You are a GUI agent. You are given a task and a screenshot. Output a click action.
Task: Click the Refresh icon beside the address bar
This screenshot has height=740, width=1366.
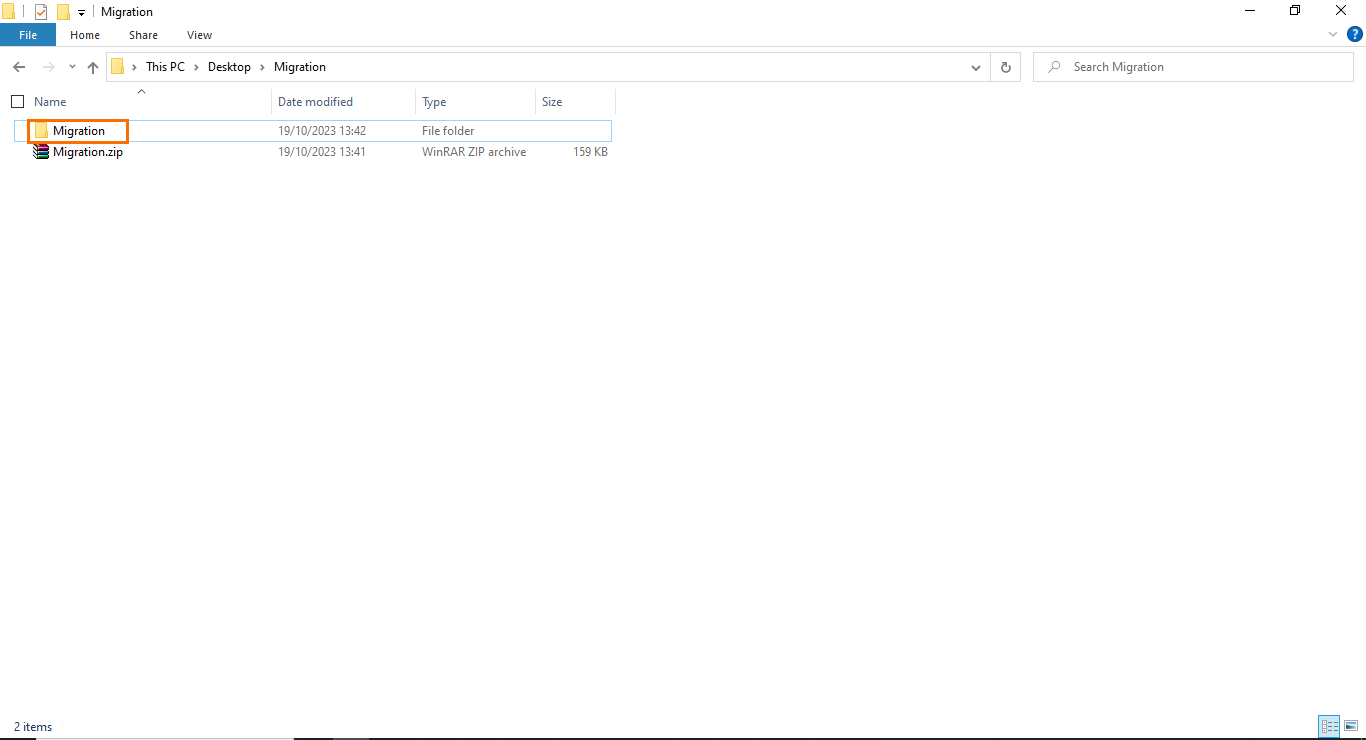coord(1005,66)
